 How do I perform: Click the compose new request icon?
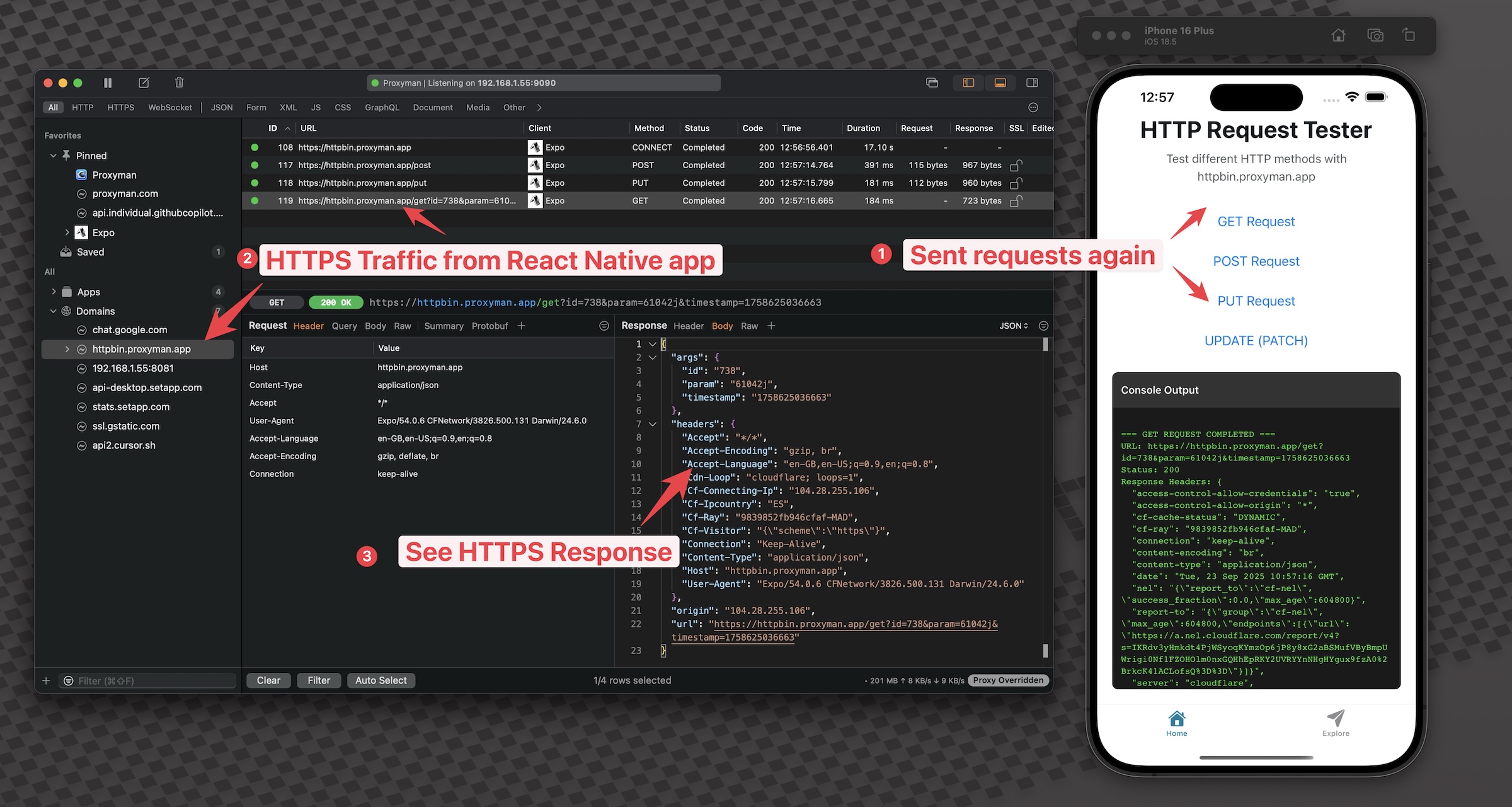click(x=144, y=83)
